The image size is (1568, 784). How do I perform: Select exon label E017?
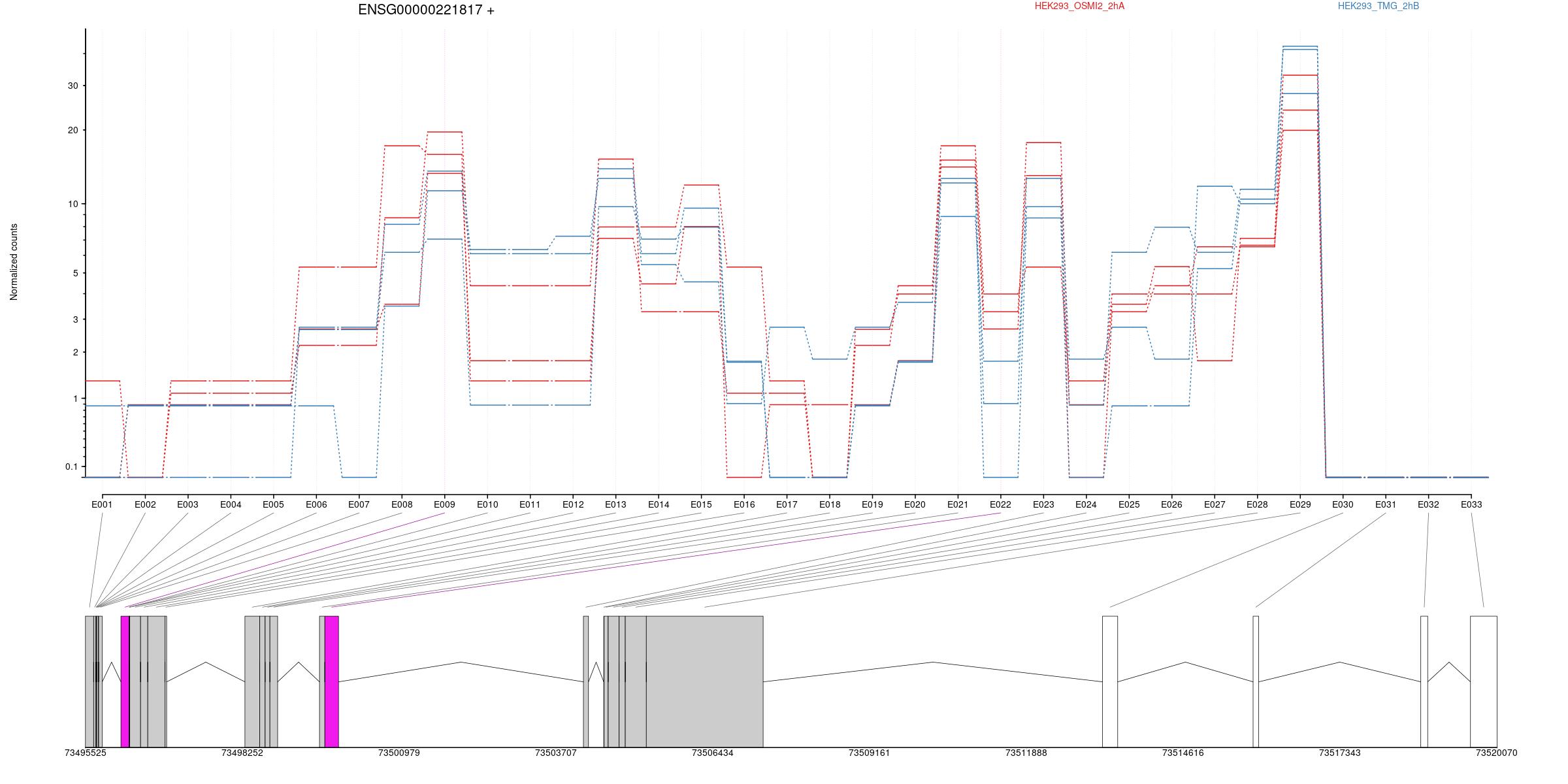pos(787,504)
